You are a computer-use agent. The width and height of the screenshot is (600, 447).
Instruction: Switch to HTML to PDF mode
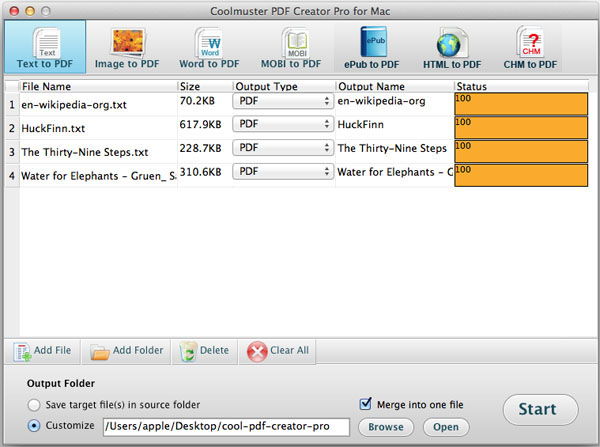pos(452,48)
